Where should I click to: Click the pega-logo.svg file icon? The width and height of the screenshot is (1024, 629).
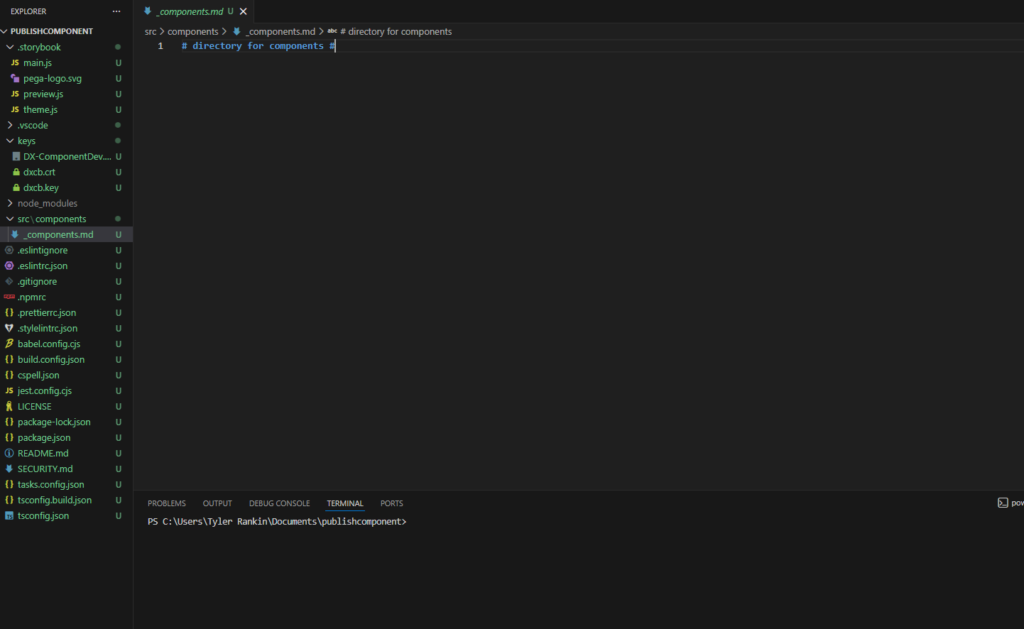(15, 78)
